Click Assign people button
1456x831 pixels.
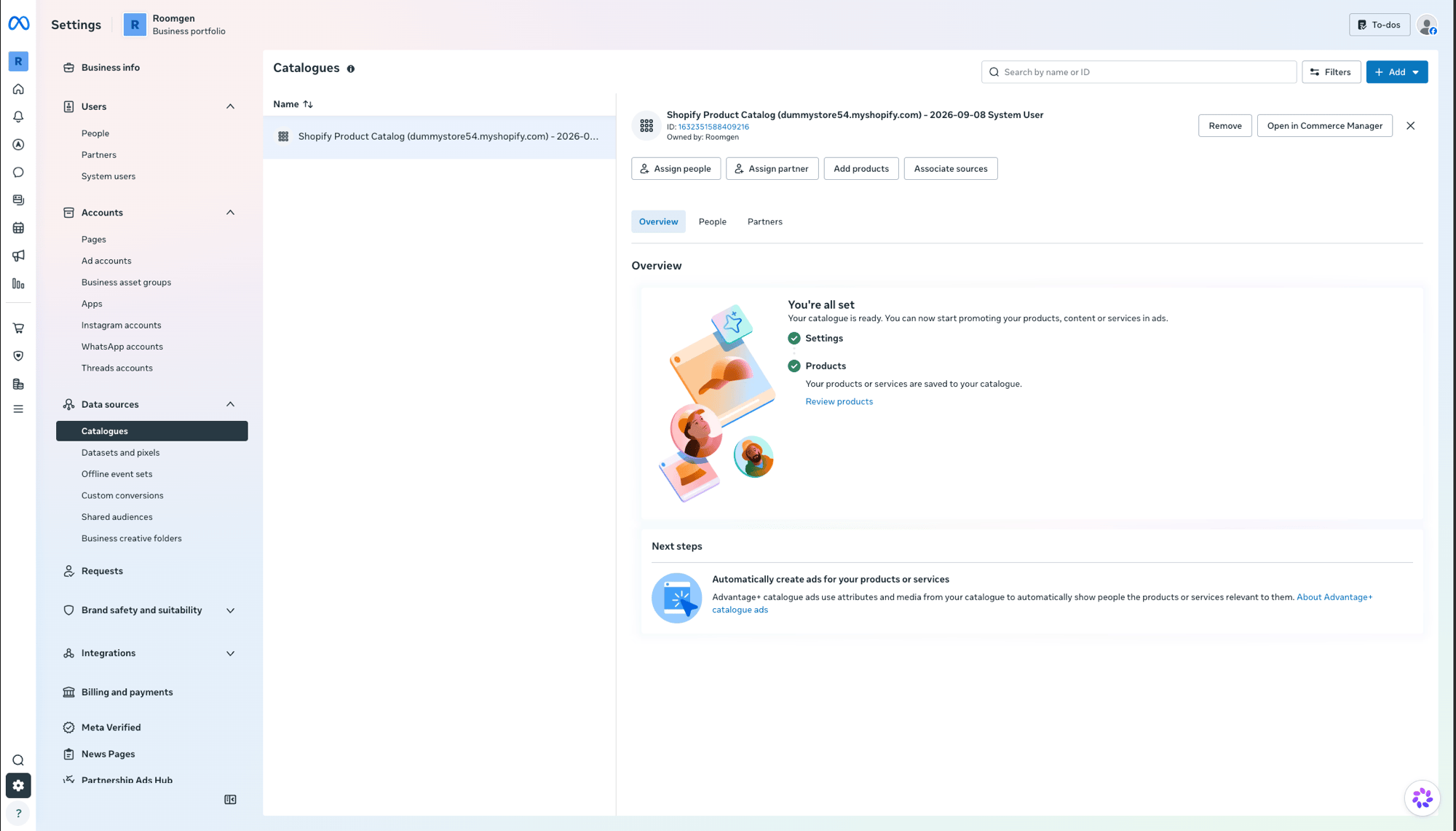point(676,168)
